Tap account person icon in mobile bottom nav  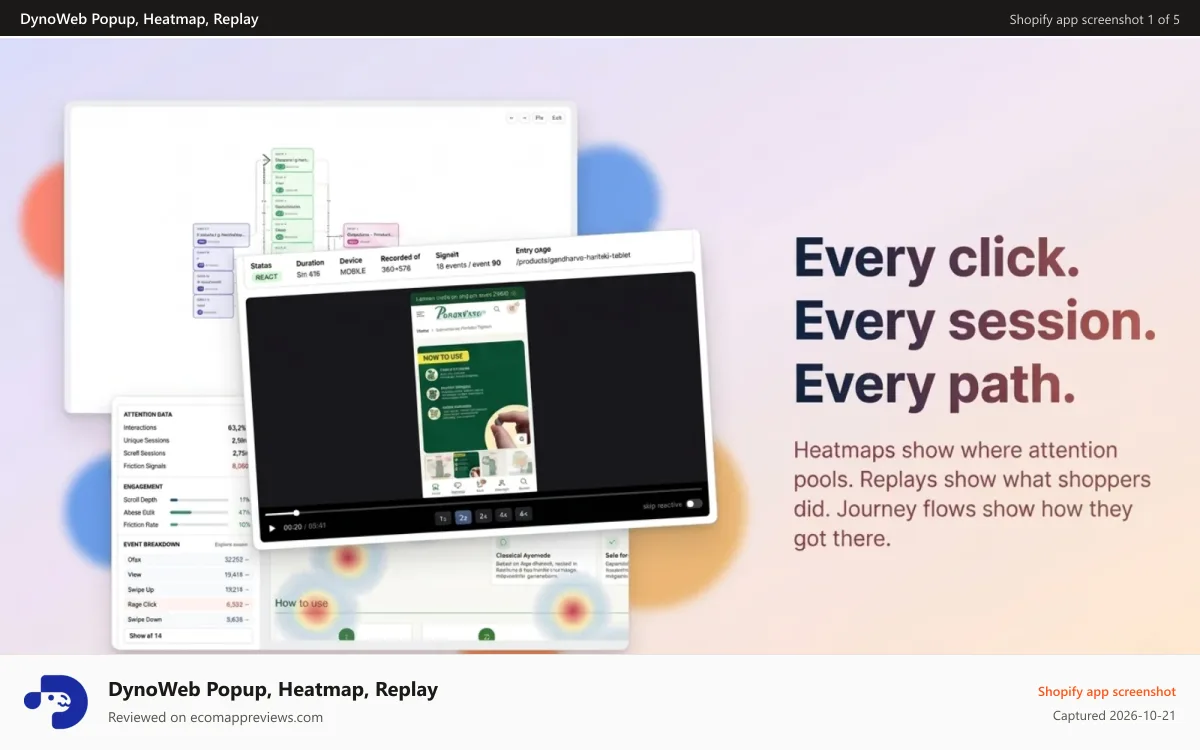pos(502,482)
